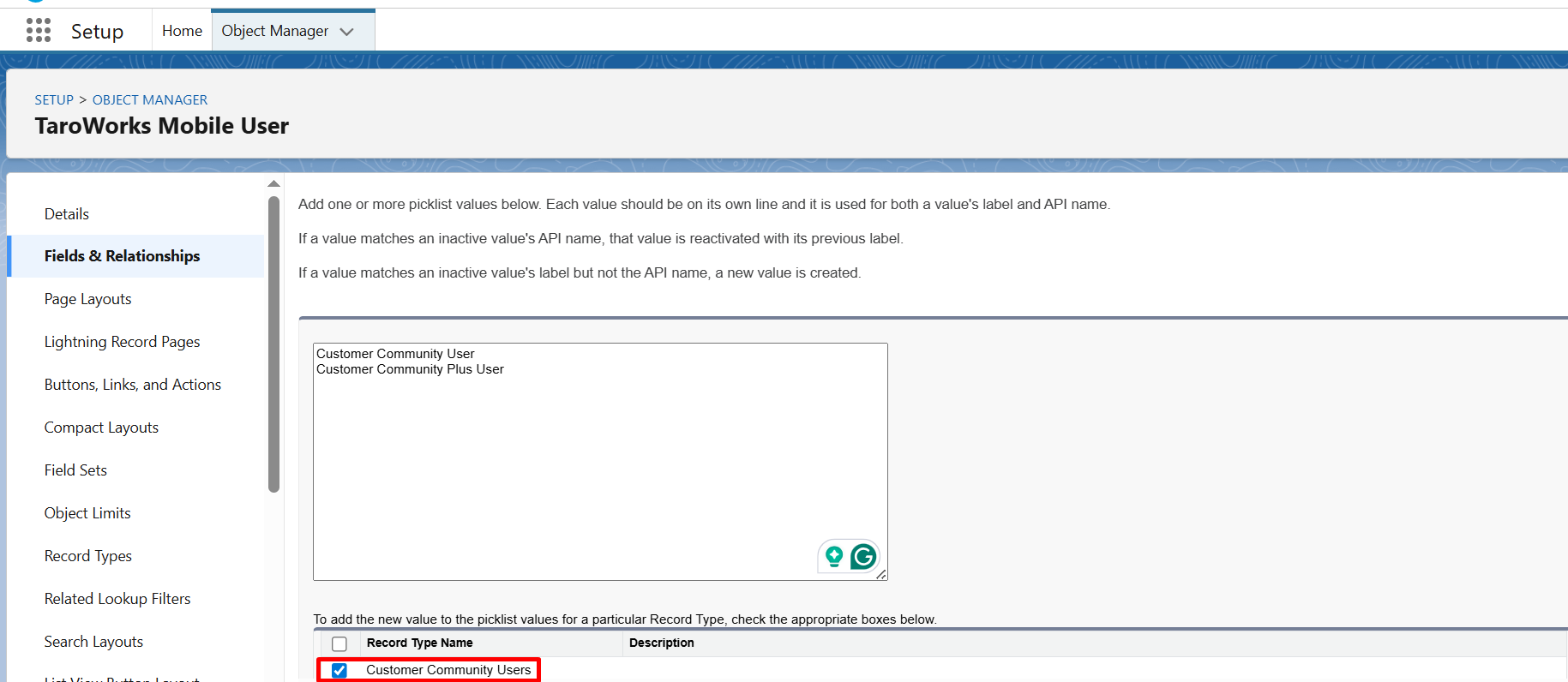Click the 'TaroWorks Mobile User' page title
Image resolution: width=1568 pixels, height=682 pixels.
coord(162,126)
